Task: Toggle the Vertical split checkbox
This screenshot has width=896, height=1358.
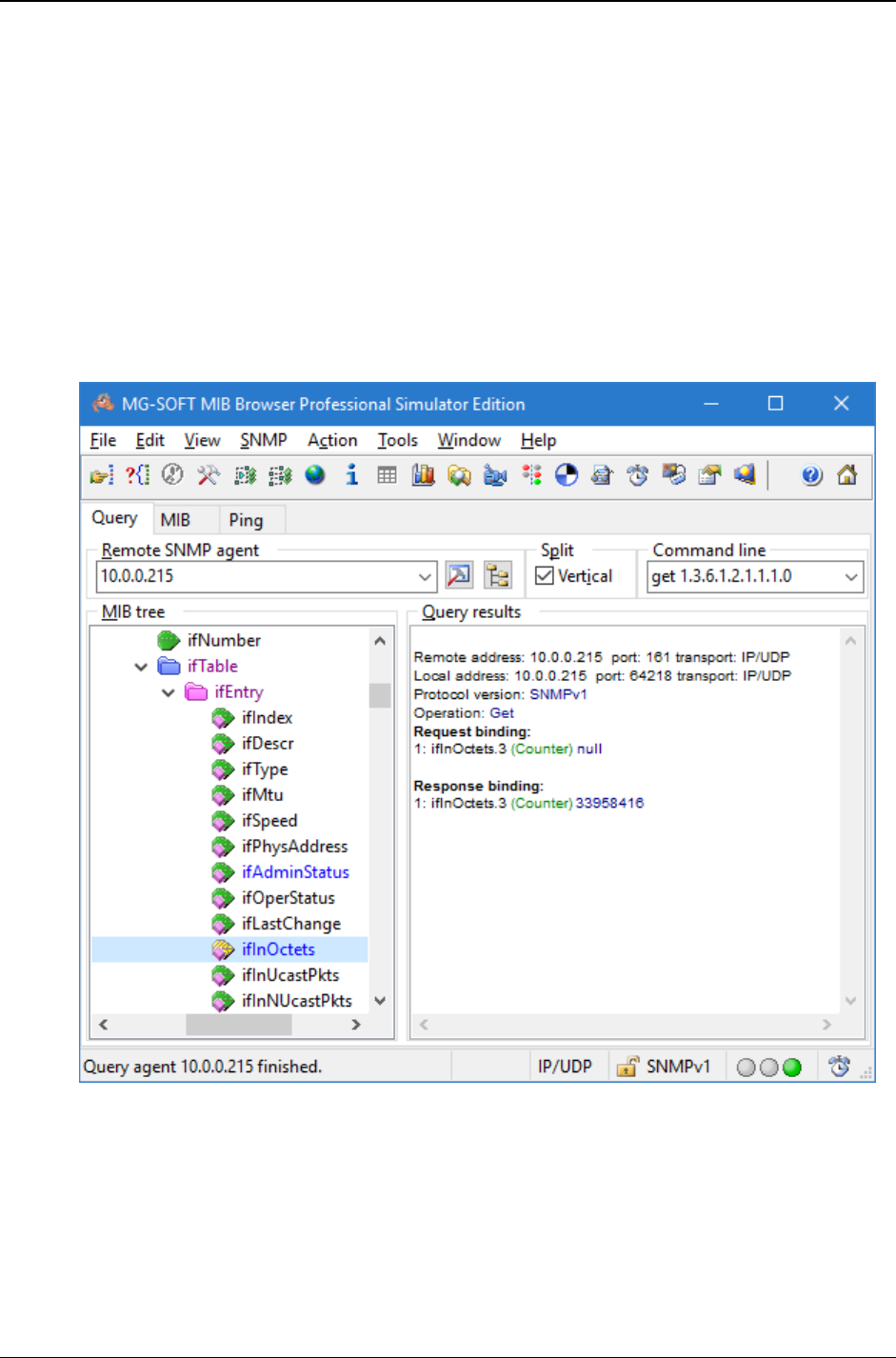Action: (545, 575)
